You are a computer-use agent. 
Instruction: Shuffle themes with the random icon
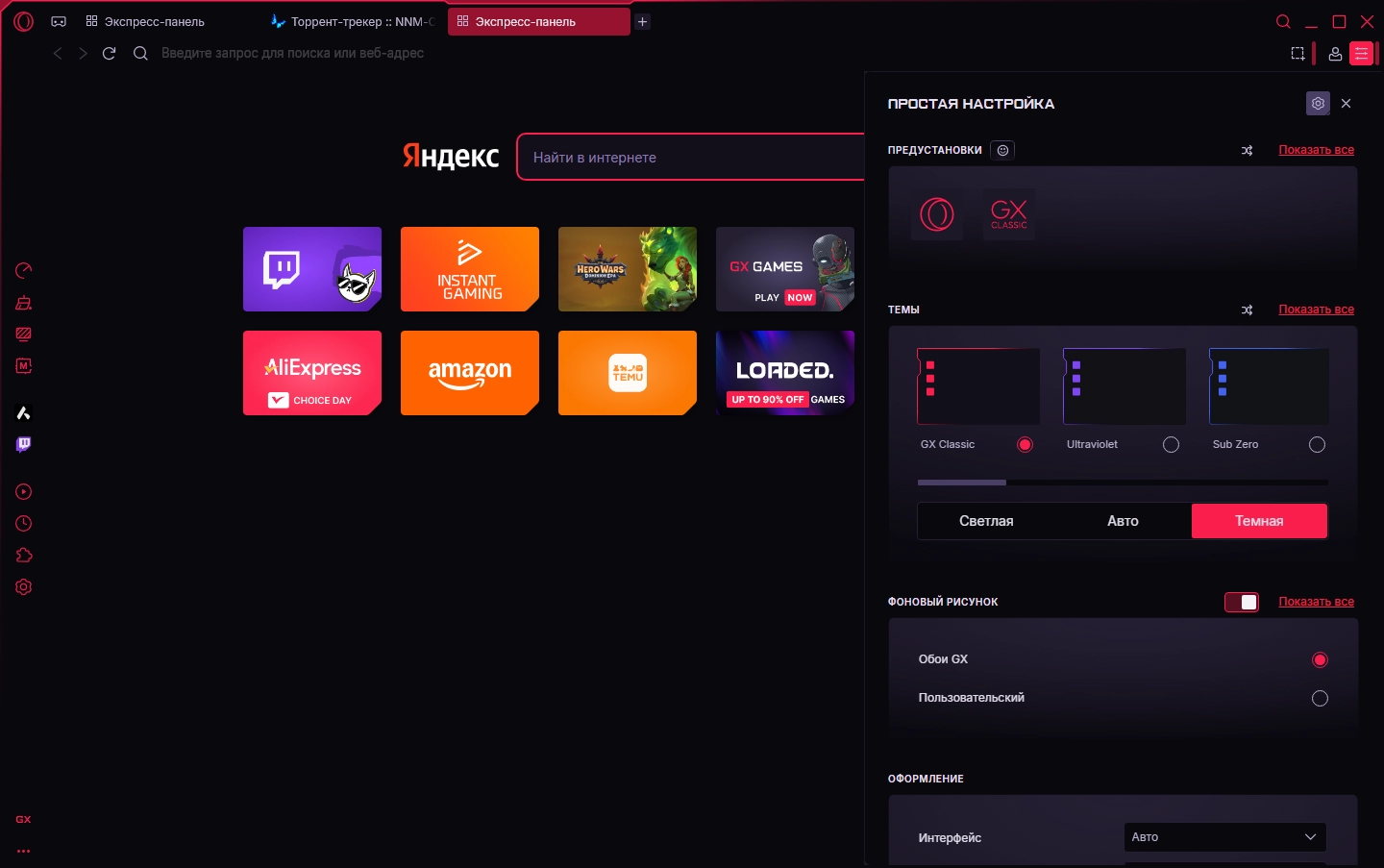(x=1247, y=310)
